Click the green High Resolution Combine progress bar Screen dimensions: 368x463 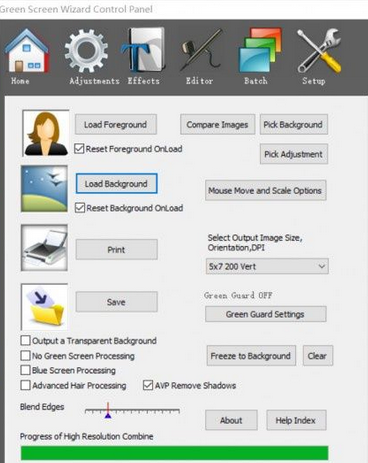(x=175, y=453)
